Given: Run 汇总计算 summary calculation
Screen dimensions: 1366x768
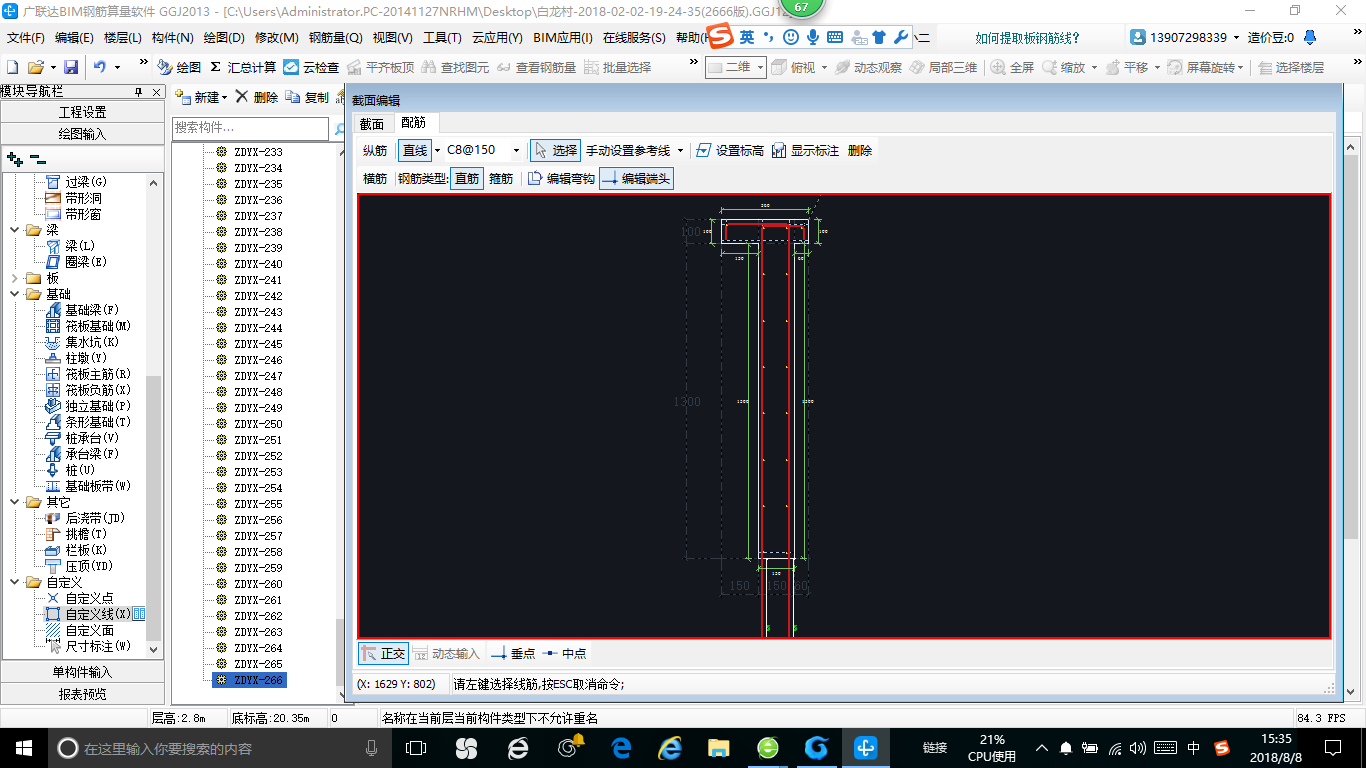Looking at the screenshot, I should (x=243, y=67).
